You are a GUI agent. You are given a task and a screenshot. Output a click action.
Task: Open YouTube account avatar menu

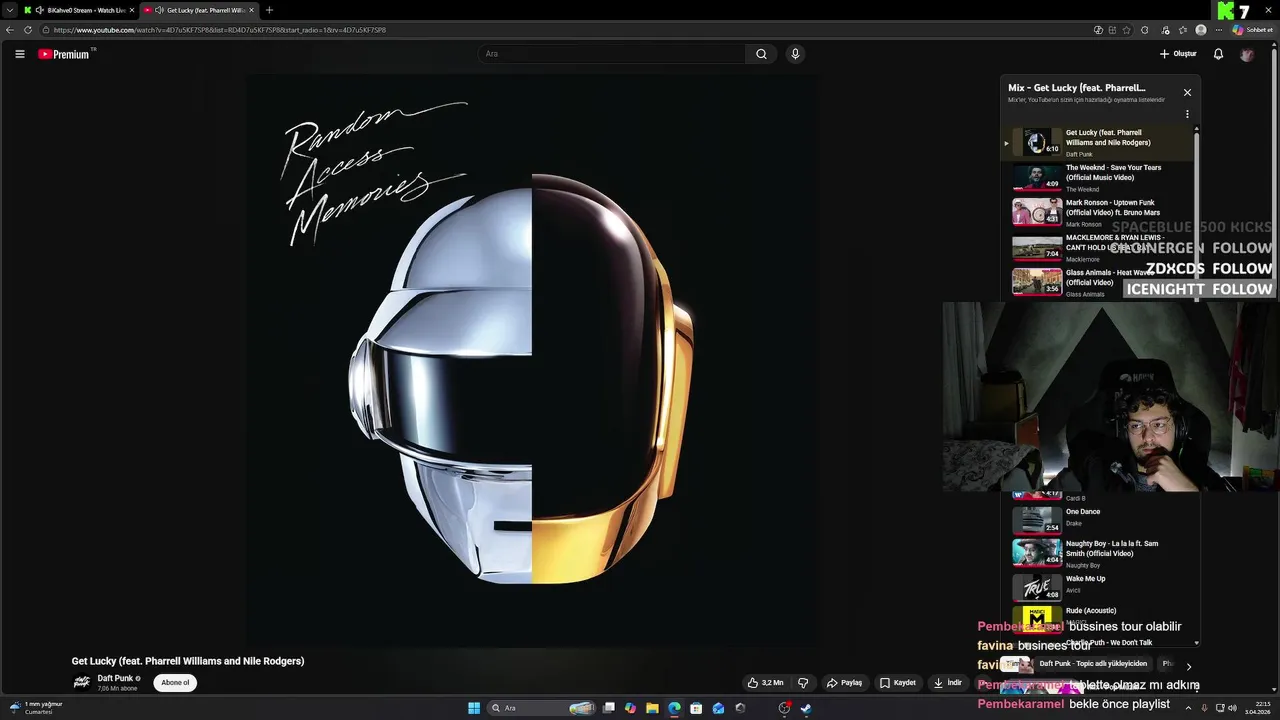coord(1246,54)
